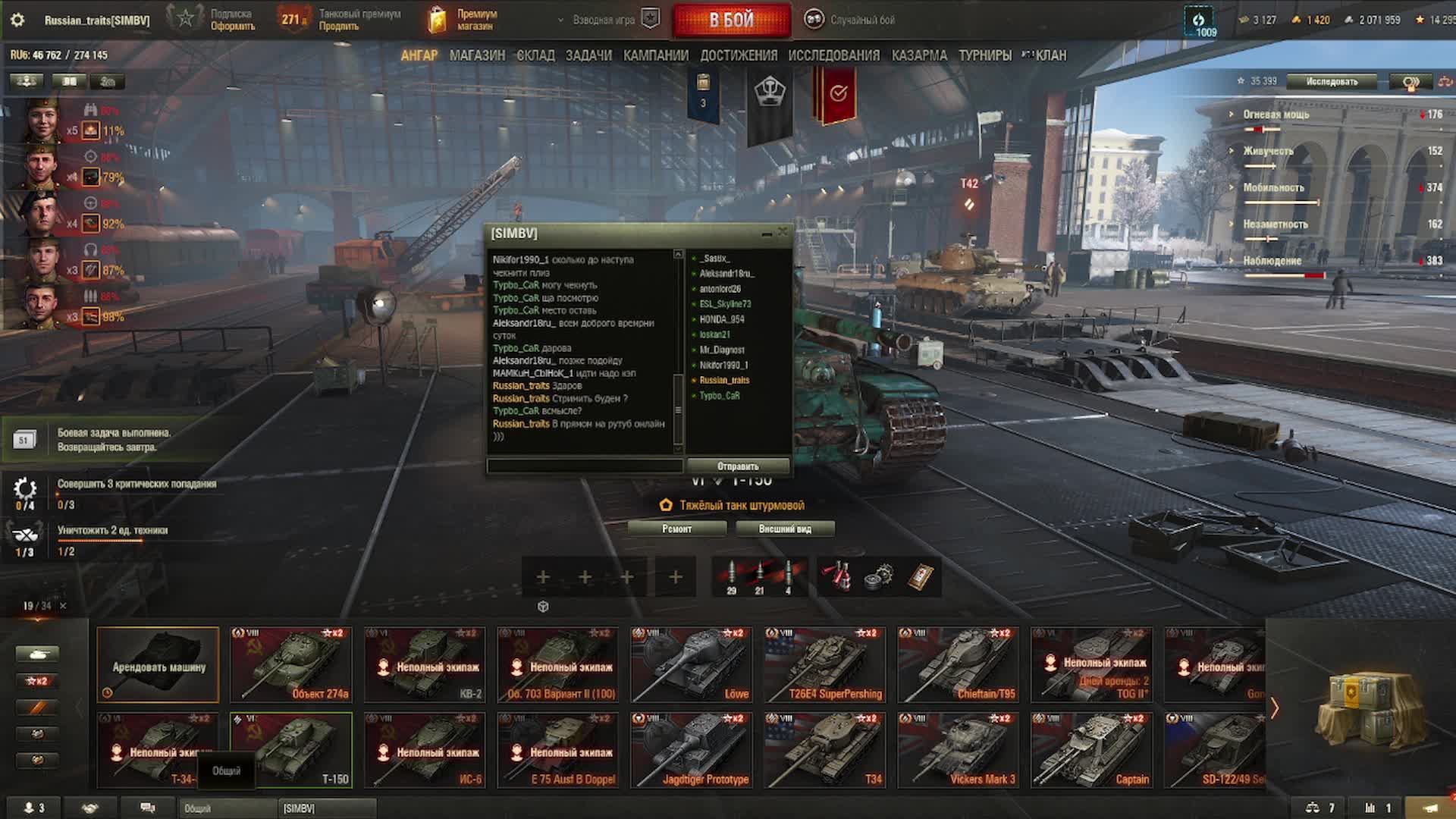This screenshot has width=1456, height=819.
Task: Switch to the ИССЛЕДОВАНИЯ menu tab
Action: (833, 55)
